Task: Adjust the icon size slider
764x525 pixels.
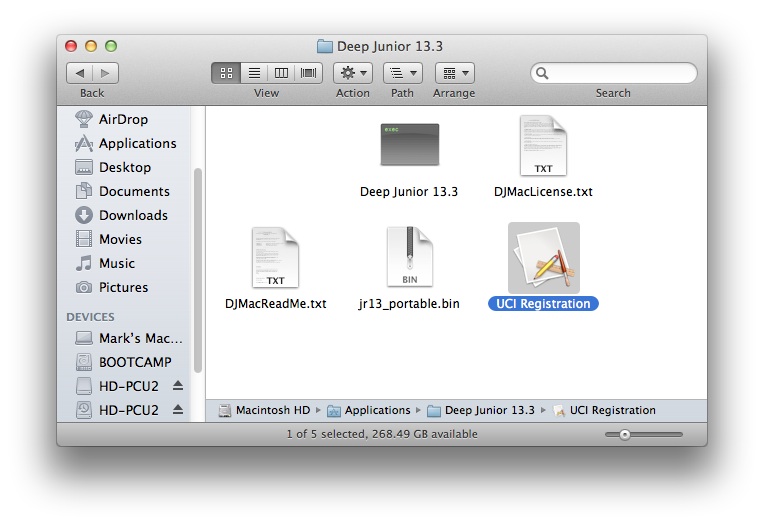Action: (x=625, y=434)
